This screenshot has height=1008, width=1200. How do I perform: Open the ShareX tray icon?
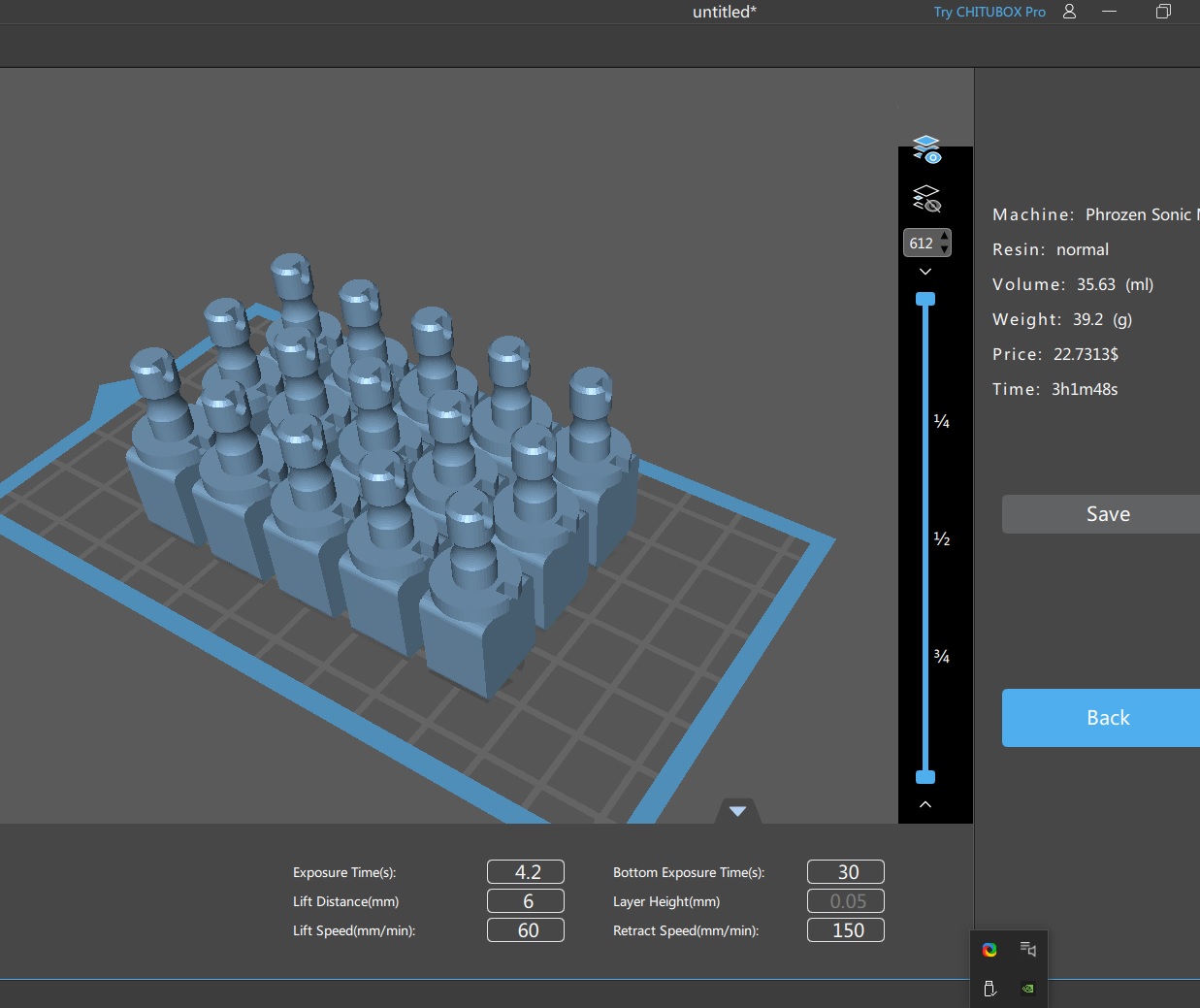point(989,950)
